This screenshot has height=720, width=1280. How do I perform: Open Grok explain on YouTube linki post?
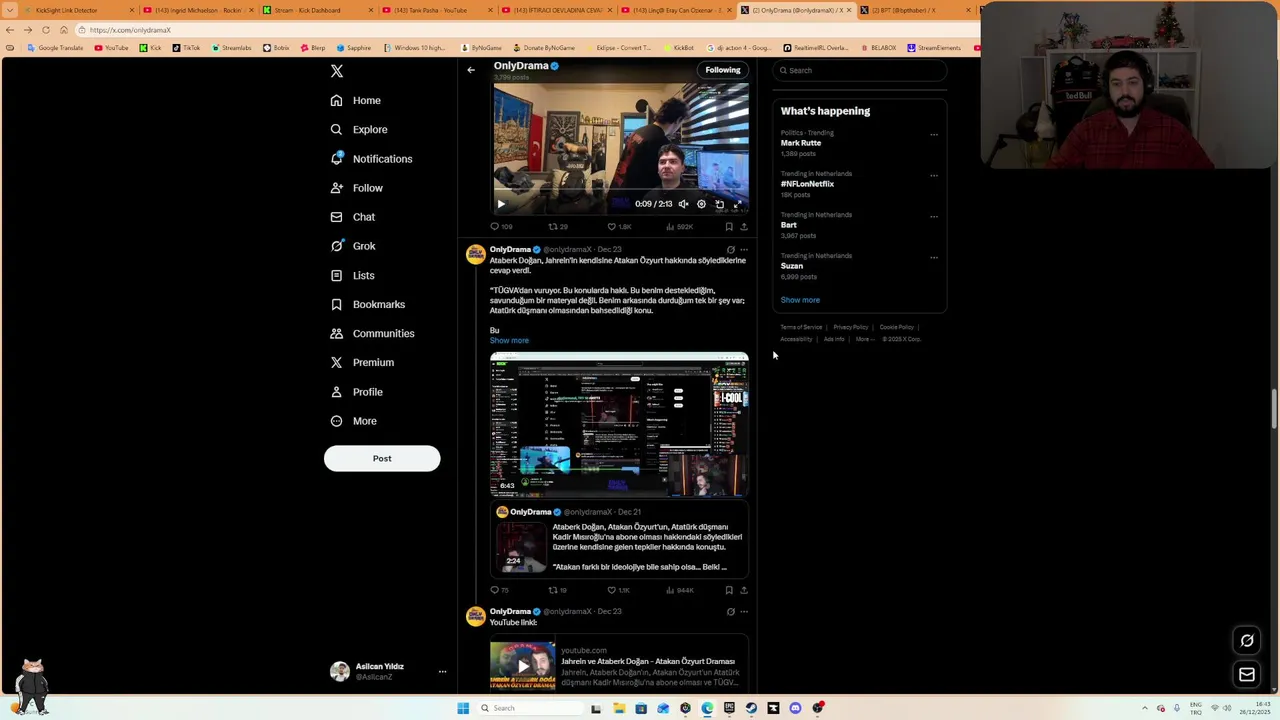tap(730, 612)
